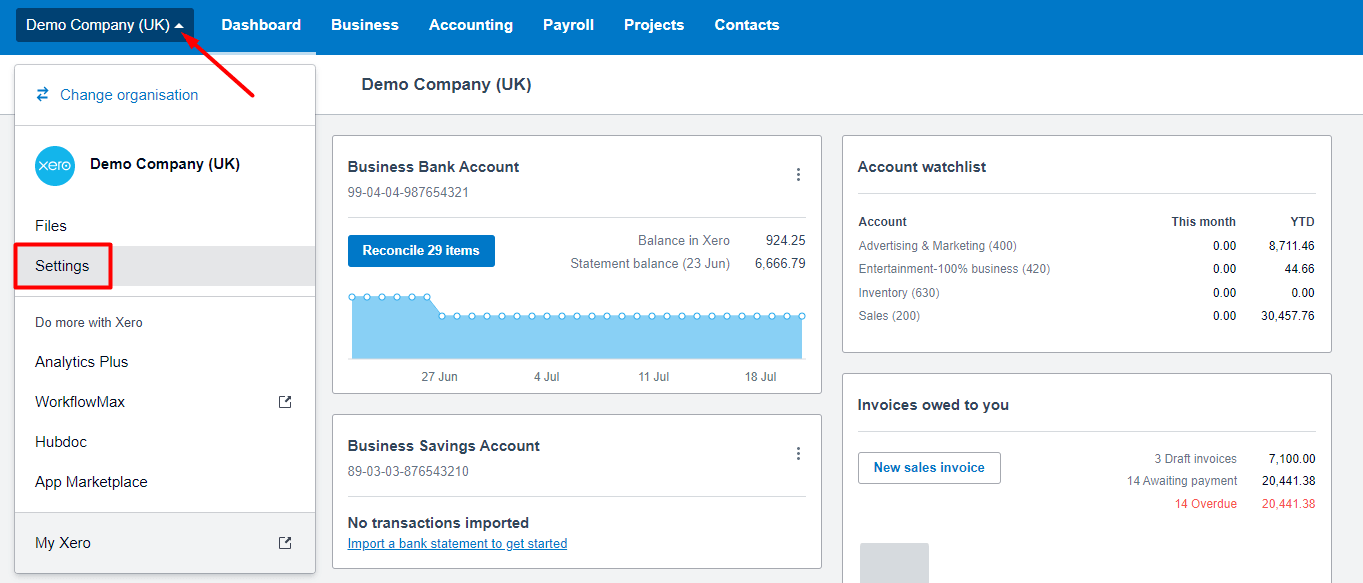The image size is (1363, 583).
Task: Open the Contacts menu
Action: click(747, 25)
